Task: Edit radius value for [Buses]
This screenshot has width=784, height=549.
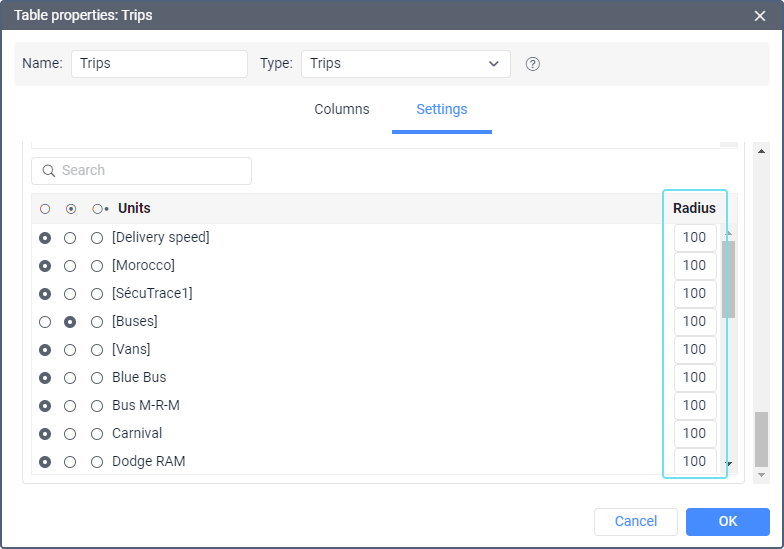Action: point(695,322)
